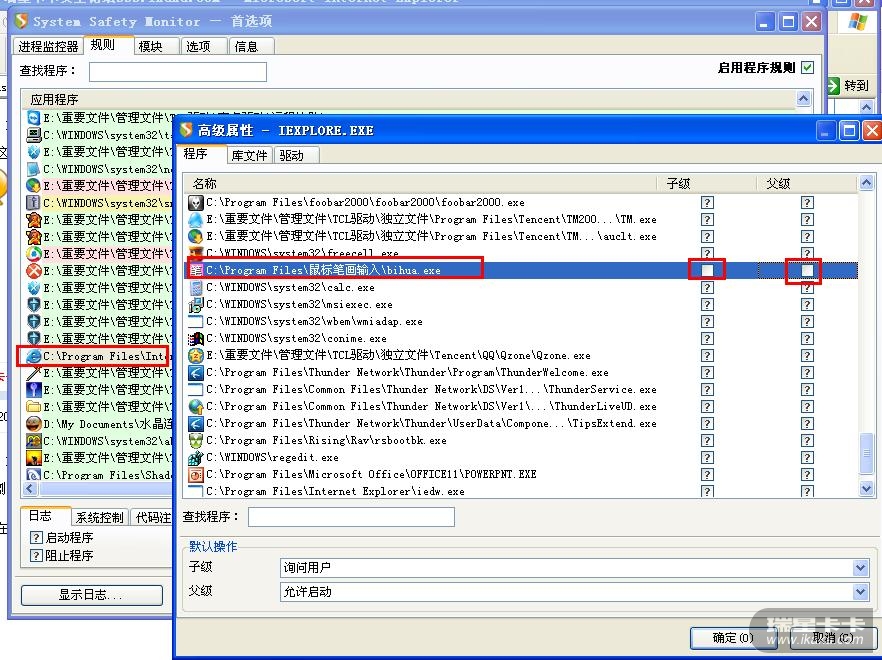Click the 取消(C) button
This screenshot has width=882, height=660.
coord(832,637)
